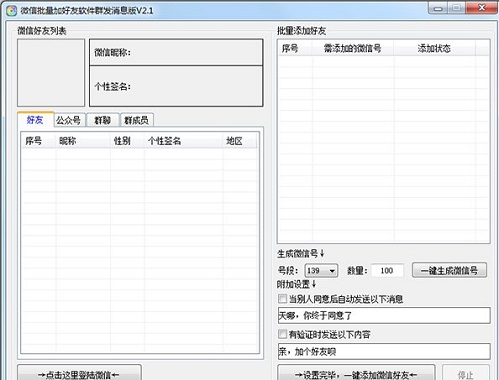Switch to the 群成员 tab
Screen dimensions: 499x380
[x=137, y=120]
